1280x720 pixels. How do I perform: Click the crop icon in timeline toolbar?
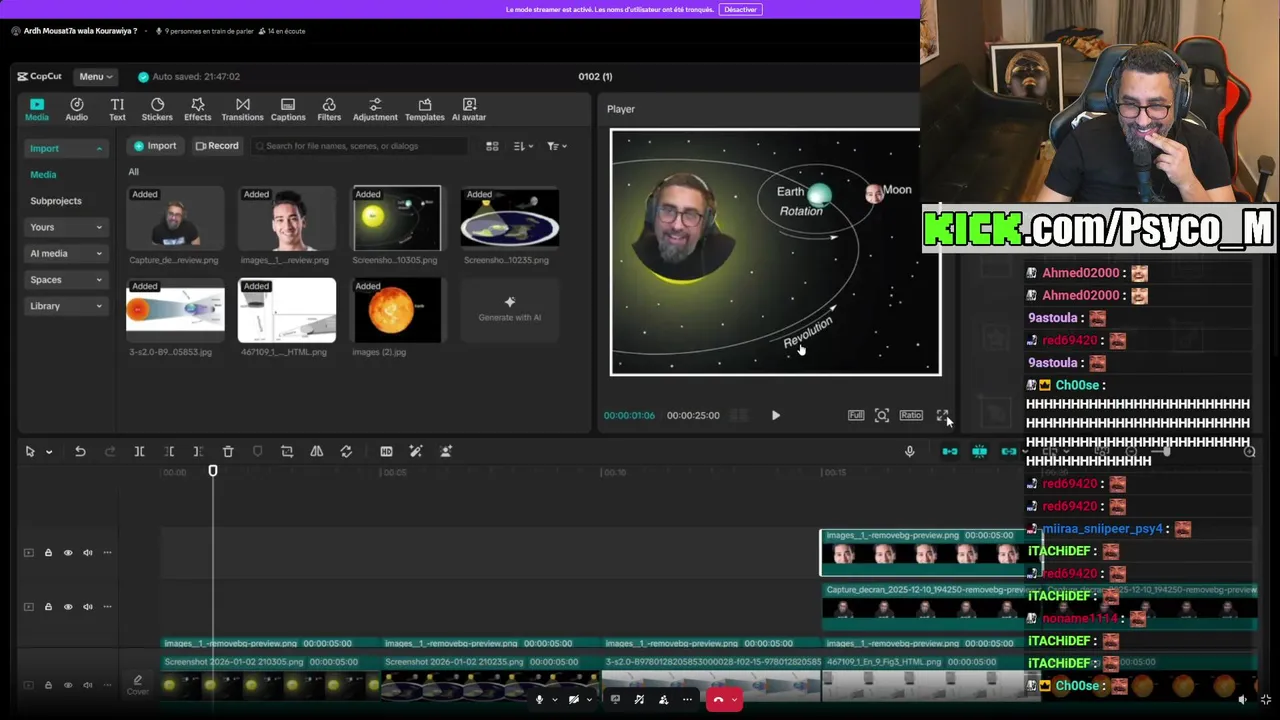[x=287, y=452]
